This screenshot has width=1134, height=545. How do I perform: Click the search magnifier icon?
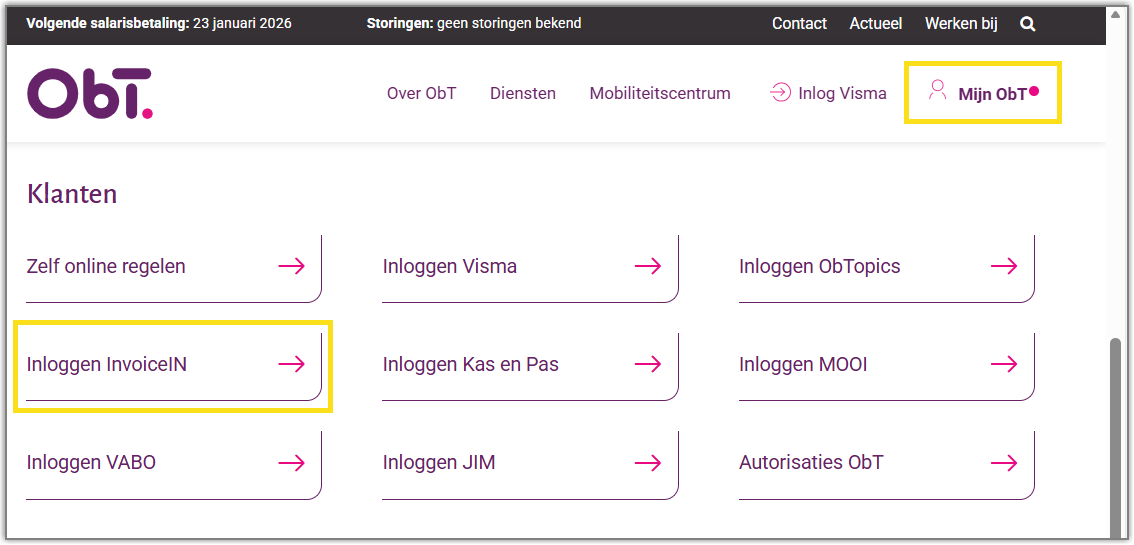point(1027,24)
